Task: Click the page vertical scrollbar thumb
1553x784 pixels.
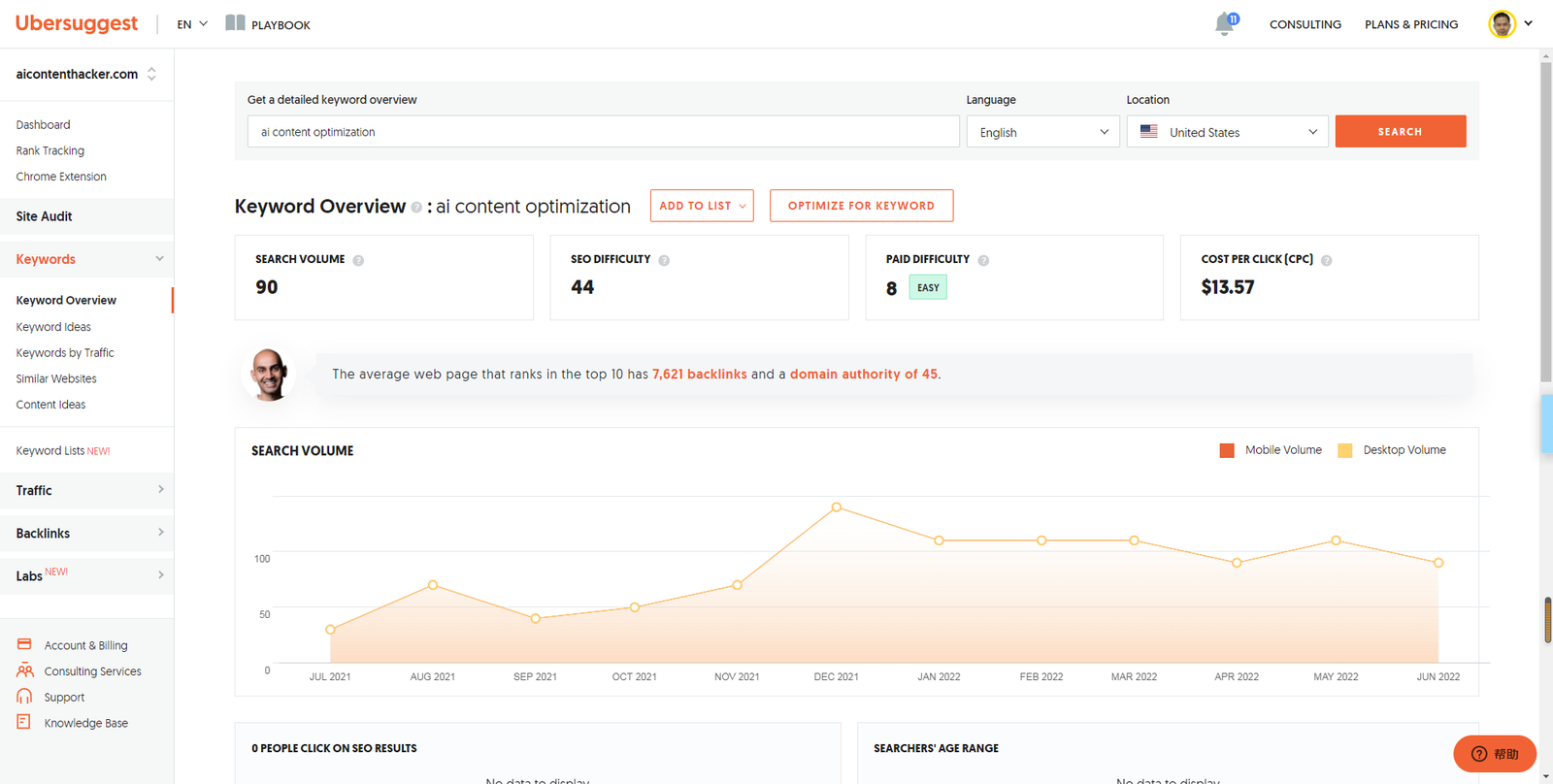Action: click(x=1546, y=221)
